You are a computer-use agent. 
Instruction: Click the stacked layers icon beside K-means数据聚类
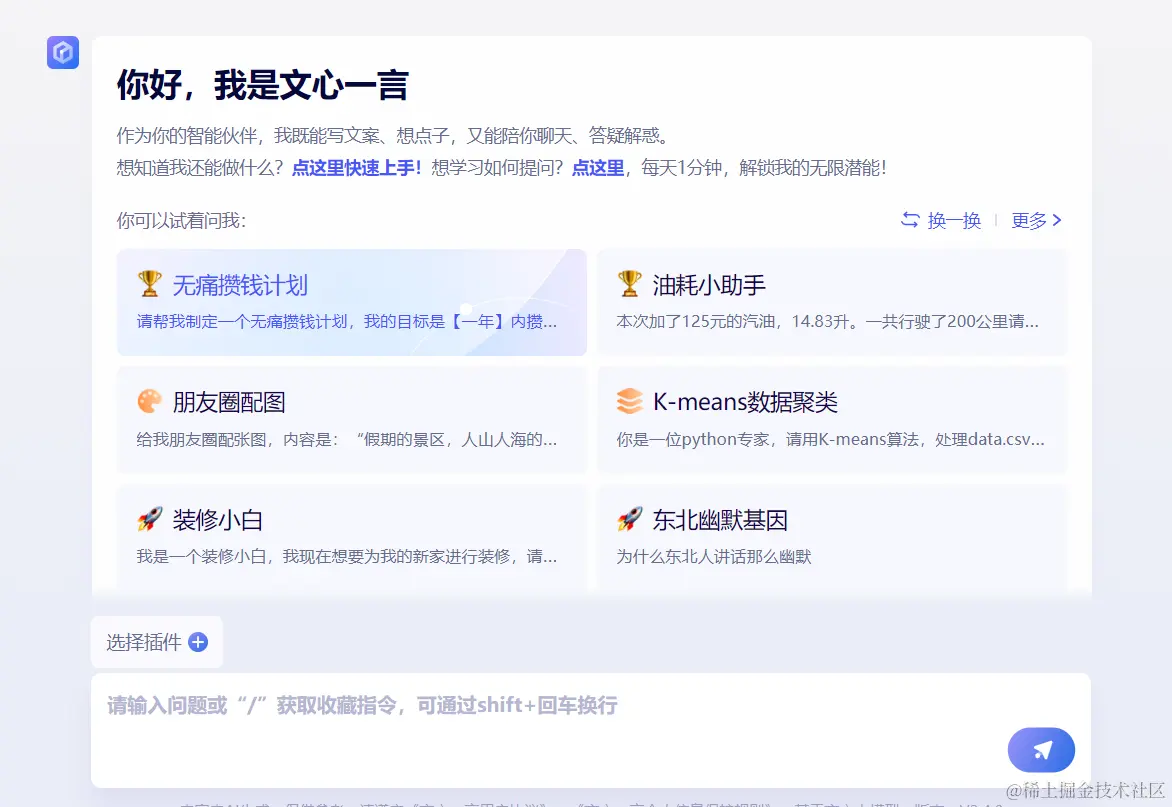click(629, 401)
